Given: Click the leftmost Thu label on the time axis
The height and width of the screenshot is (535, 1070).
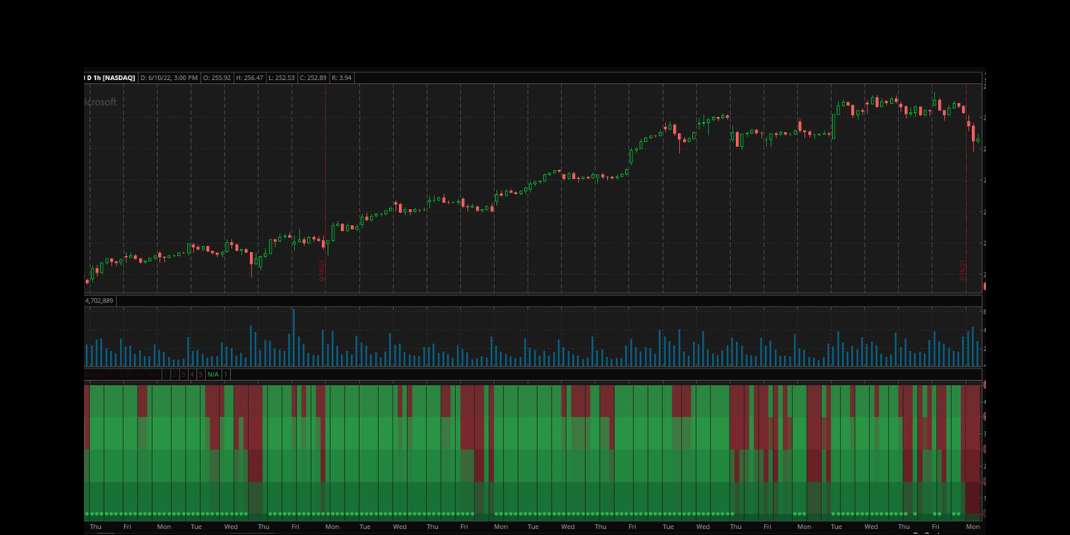Looking at the screenshot, I should click(x=95, y=526).
